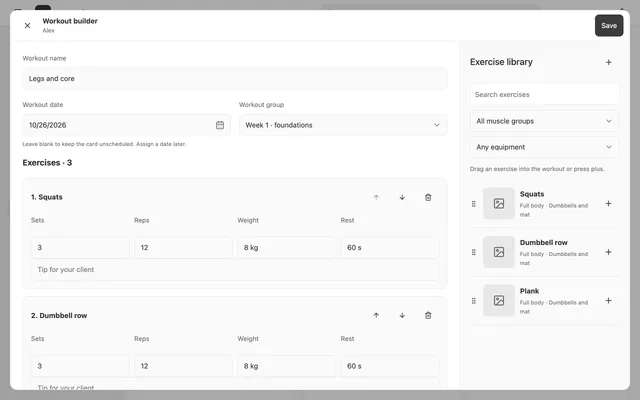Edit Rest field for Squats

tap(390, 247)
